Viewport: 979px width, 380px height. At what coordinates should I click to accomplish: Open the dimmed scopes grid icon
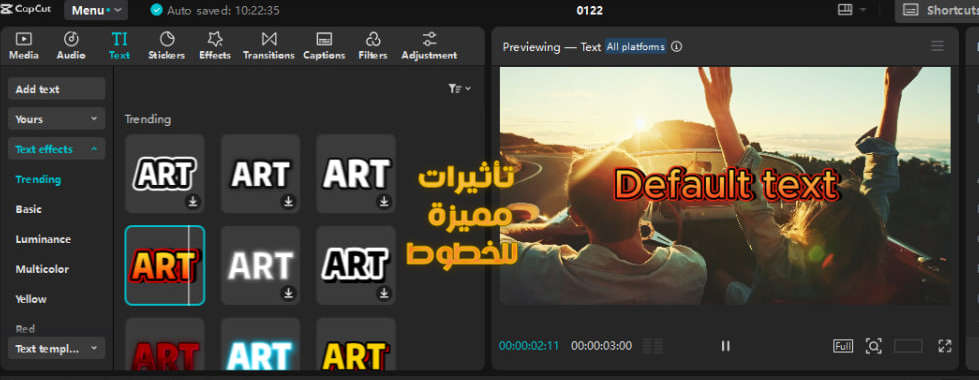[652, 346]
